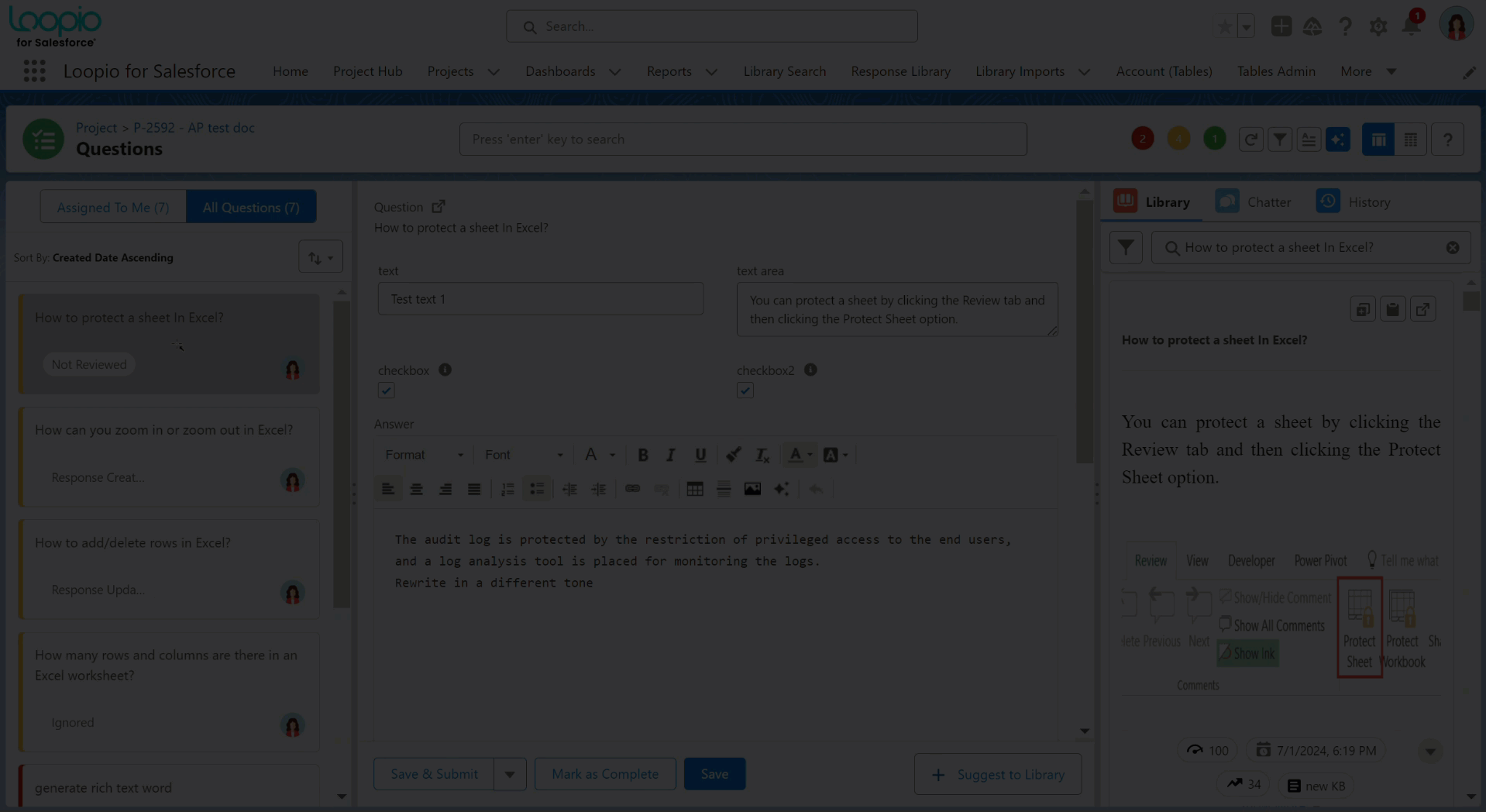
Task: Justify the answer text
Action: [x=474, y=489]
